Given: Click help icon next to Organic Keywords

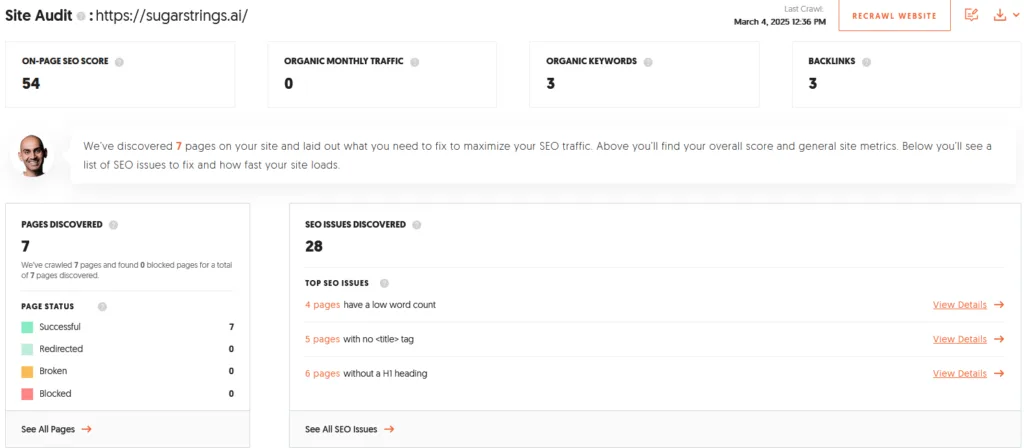Looking at the screenshot, I should [648, 62].
